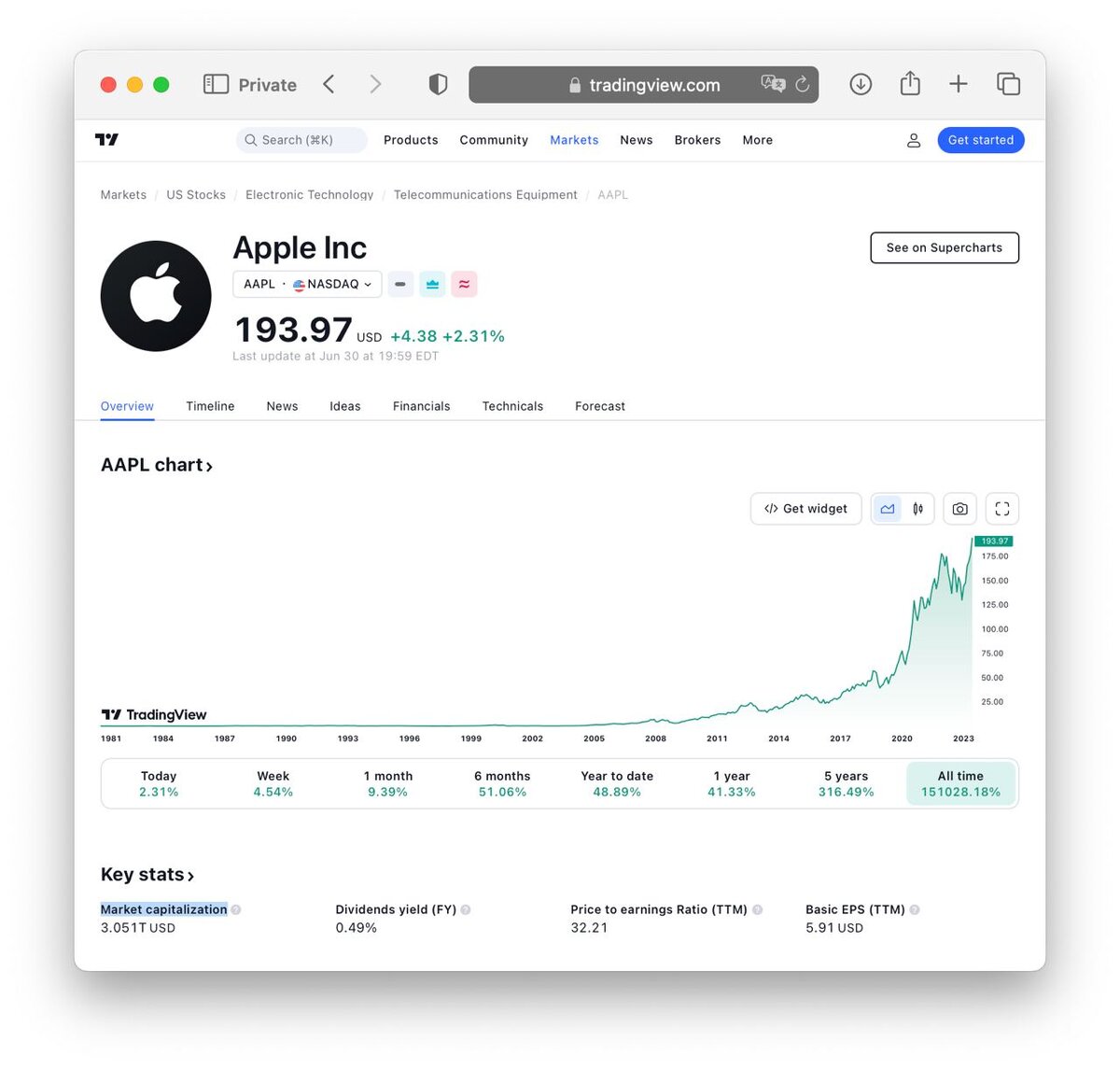Open the Markets navigation menu
This screenshot has width=1120, height=1069.
click(574, 139)
